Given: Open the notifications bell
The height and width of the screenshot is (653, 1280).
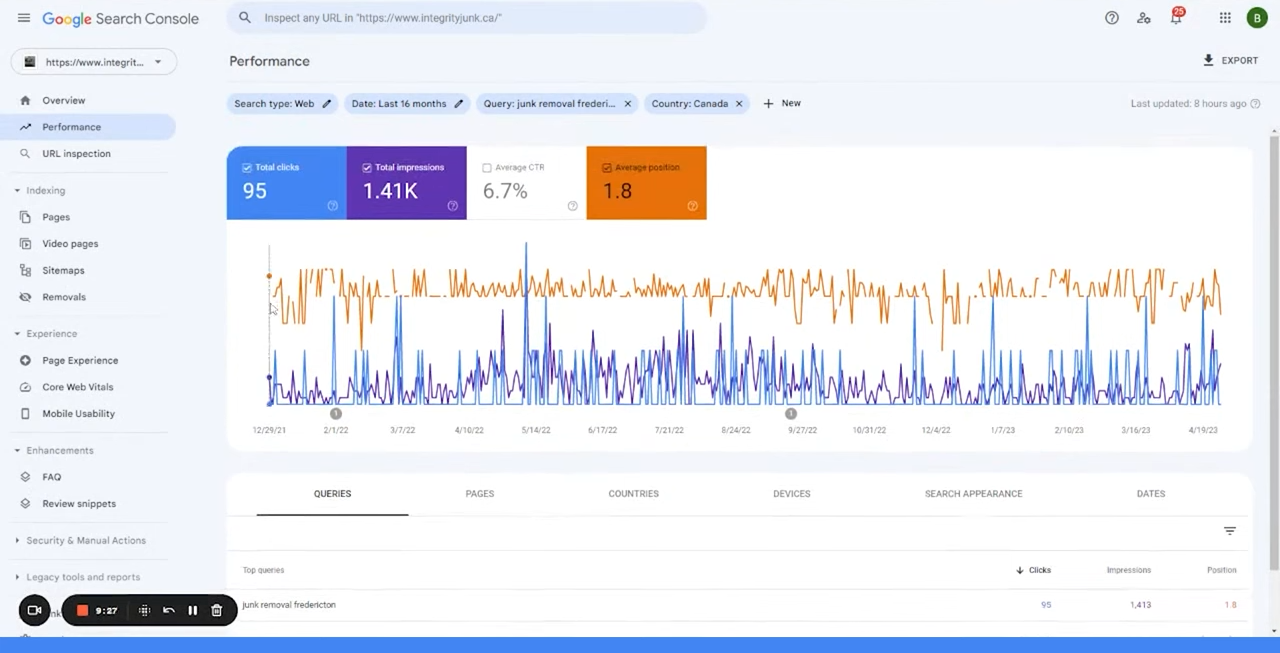Looking at the screenshot, I should (x=1176, y=18).
